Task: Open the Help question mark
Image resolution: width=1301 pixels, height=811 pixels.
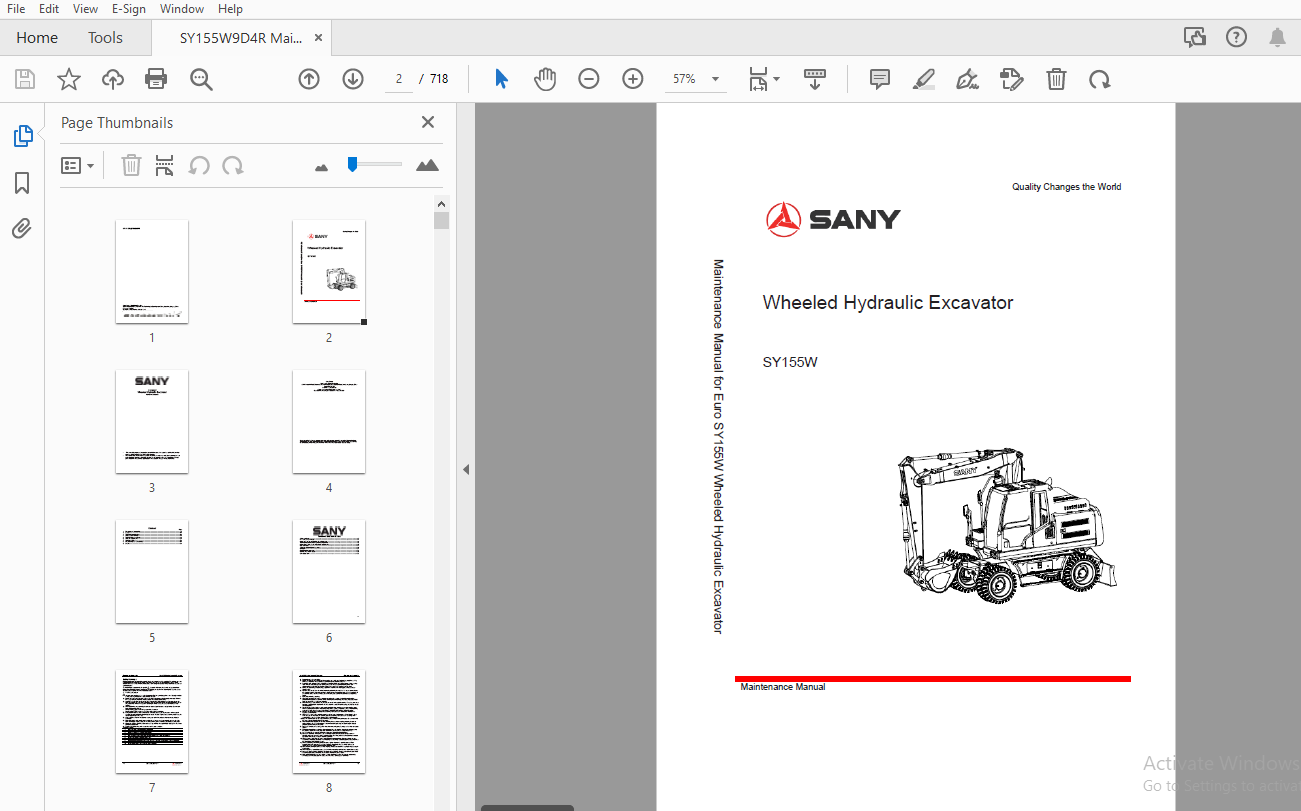Action: (x=1237, y=37)
